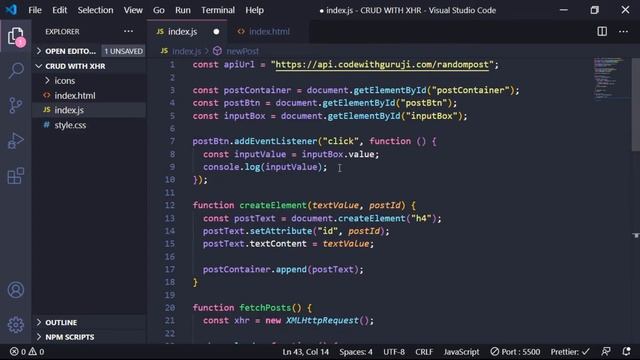Switch to the index.html editor tab
The image size is (640, 360).
coord(269,31)
